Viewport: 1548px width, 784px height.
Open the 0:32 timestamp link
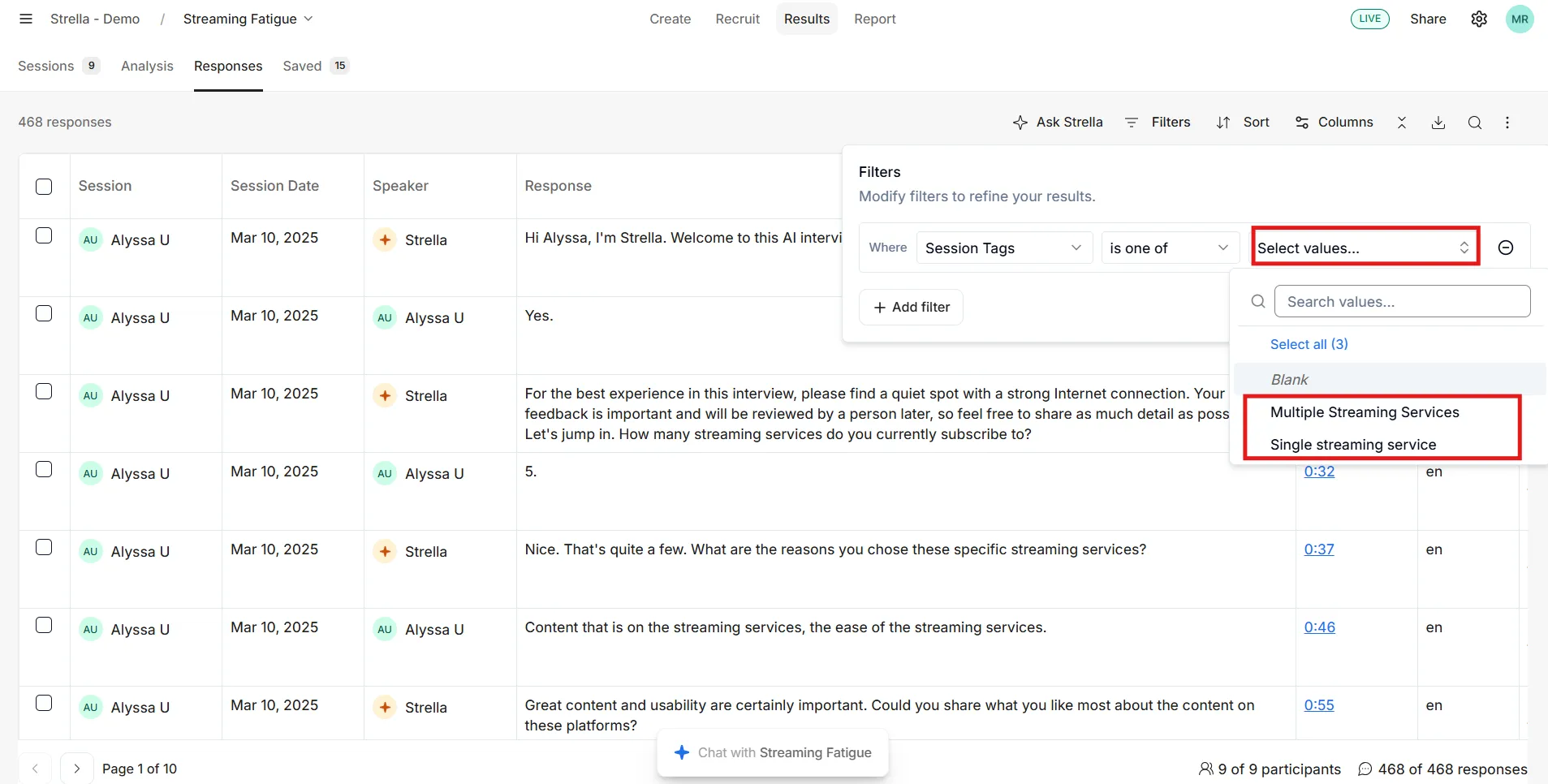point(1319,472)
